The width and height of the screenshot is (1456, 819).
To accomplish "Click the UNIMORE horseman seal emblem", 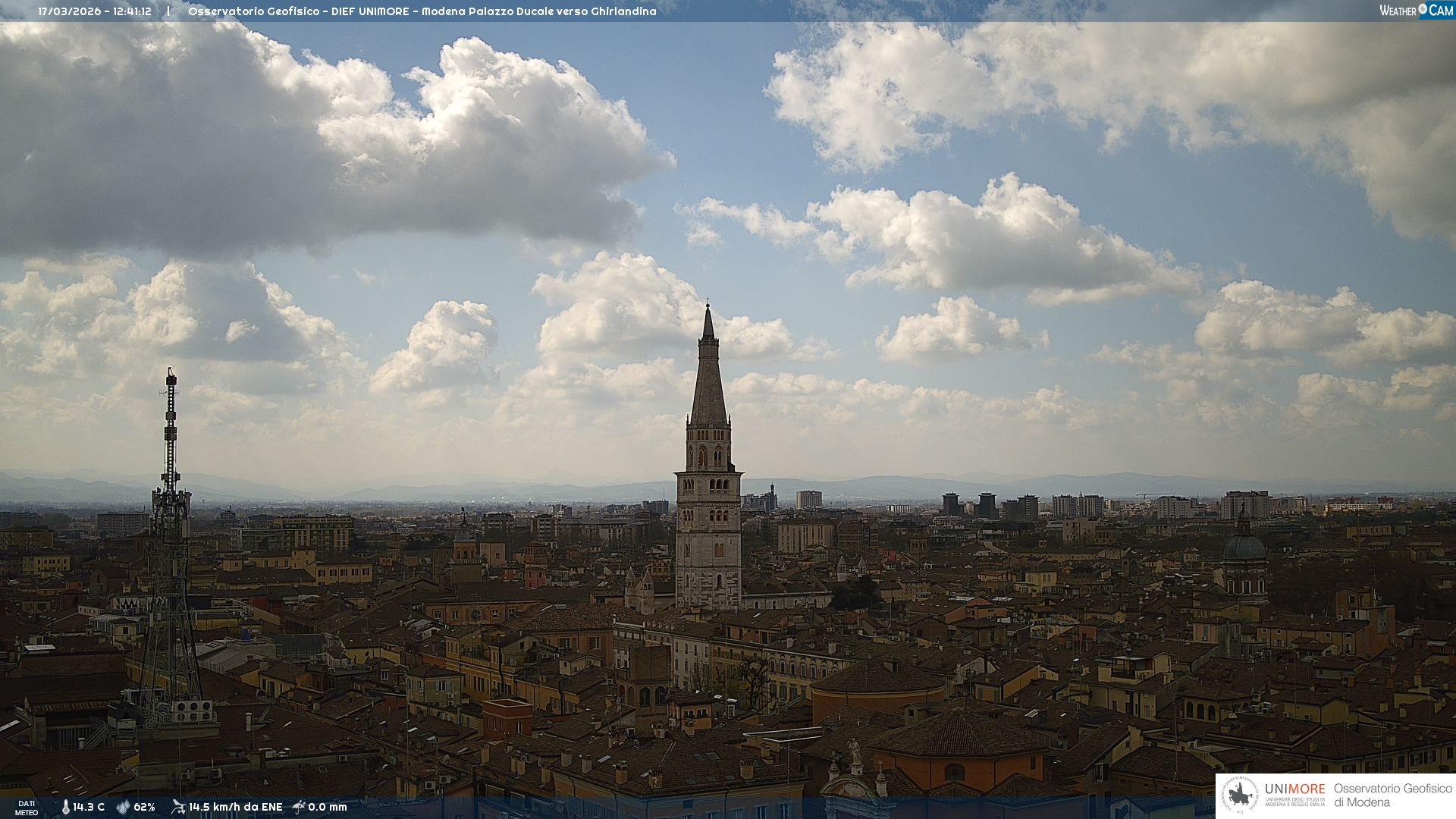I will click(1241, 795).
